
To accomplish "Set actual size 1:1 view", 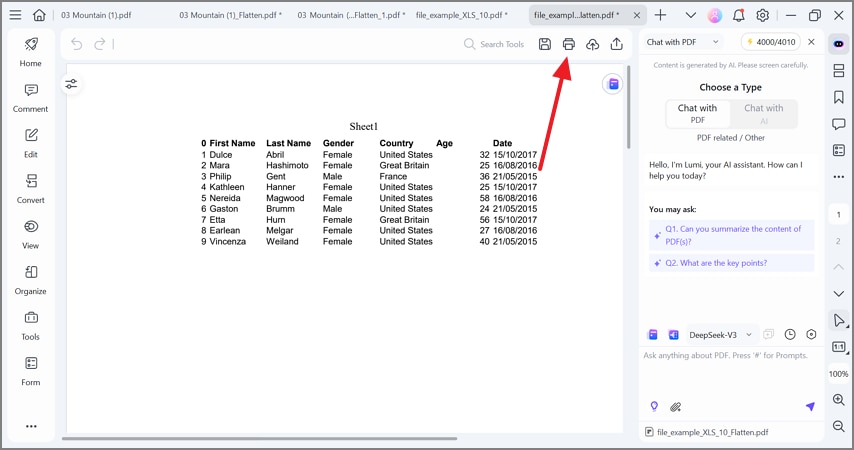I will click(839, 347).
